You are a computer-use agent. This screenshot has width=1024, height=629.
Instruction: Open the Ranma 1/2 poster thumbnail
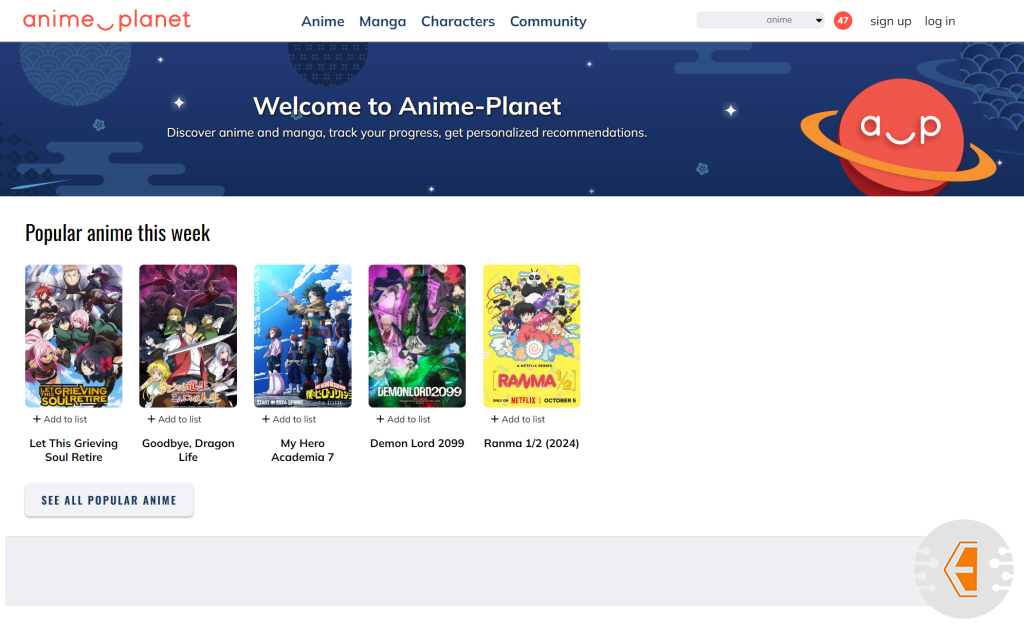point(531,335)
